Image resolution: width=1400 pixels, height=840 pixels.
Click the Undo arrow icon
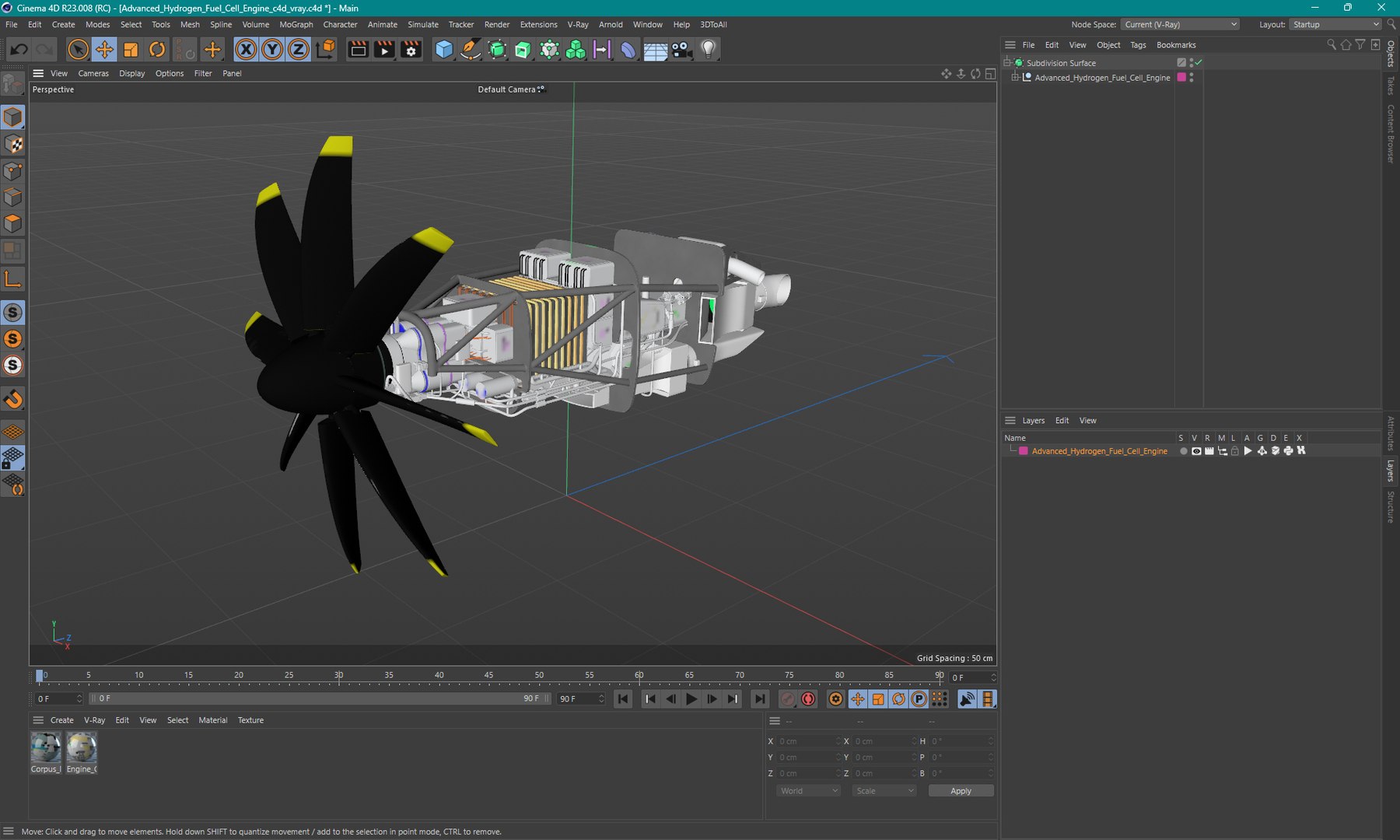coord(19,50)
